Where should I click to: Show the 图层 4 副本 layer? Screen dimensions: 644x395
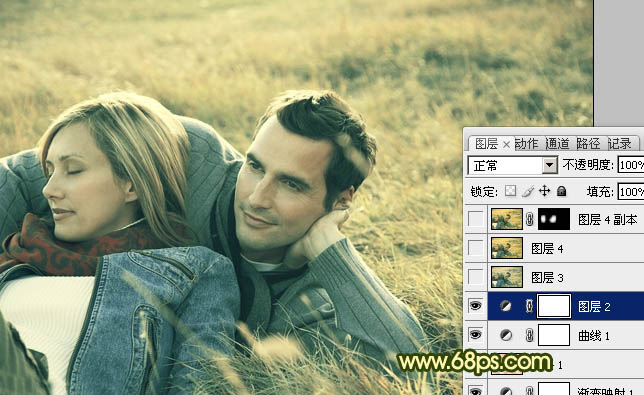(476, 219)
